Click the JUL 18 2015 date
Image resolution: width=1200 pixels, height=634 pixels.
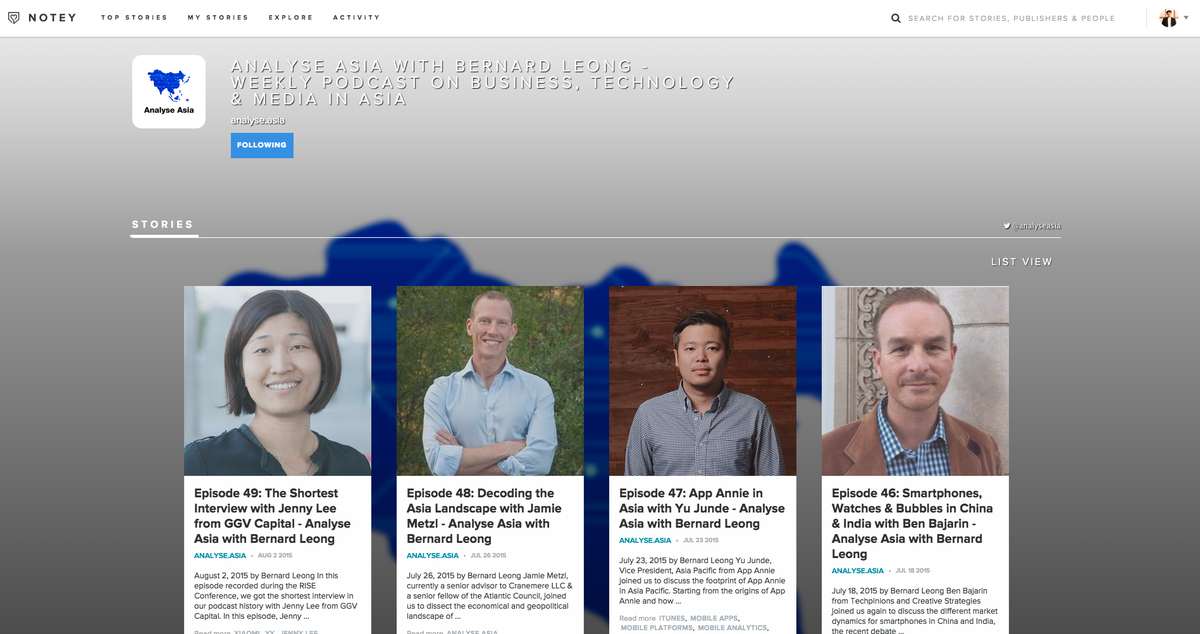913,570
